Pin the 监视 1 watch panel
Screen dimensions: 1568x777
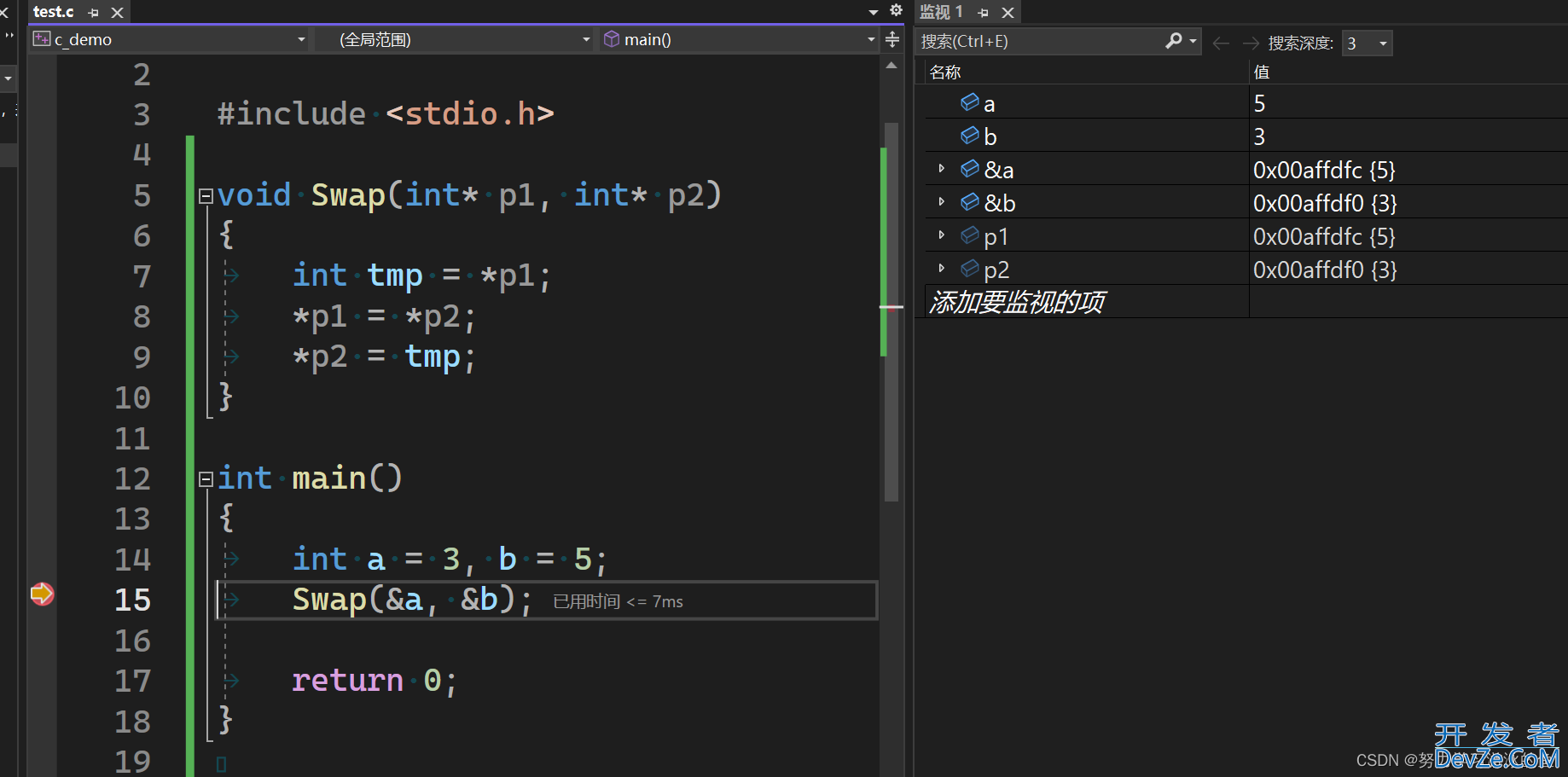tap(984, 13)
